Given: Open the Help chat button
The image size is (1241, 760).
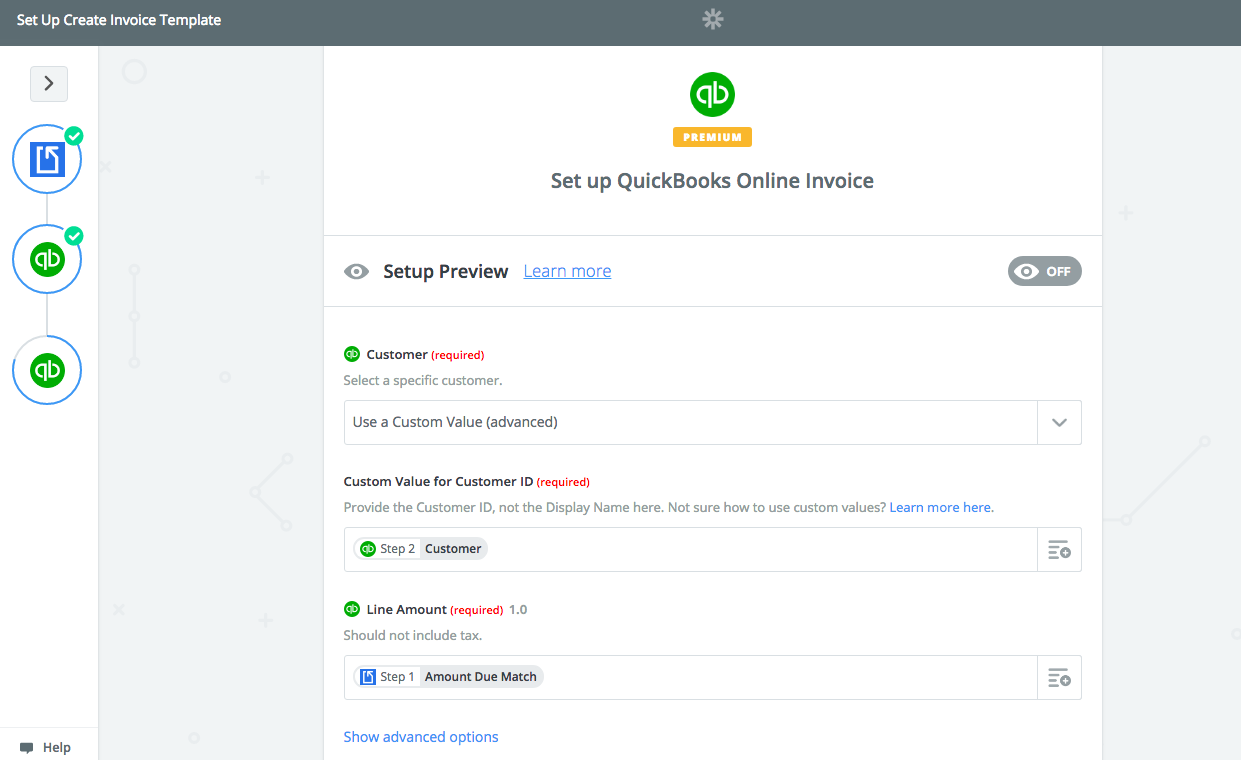Looking at the screenshot, I should (x=45, y=747).
